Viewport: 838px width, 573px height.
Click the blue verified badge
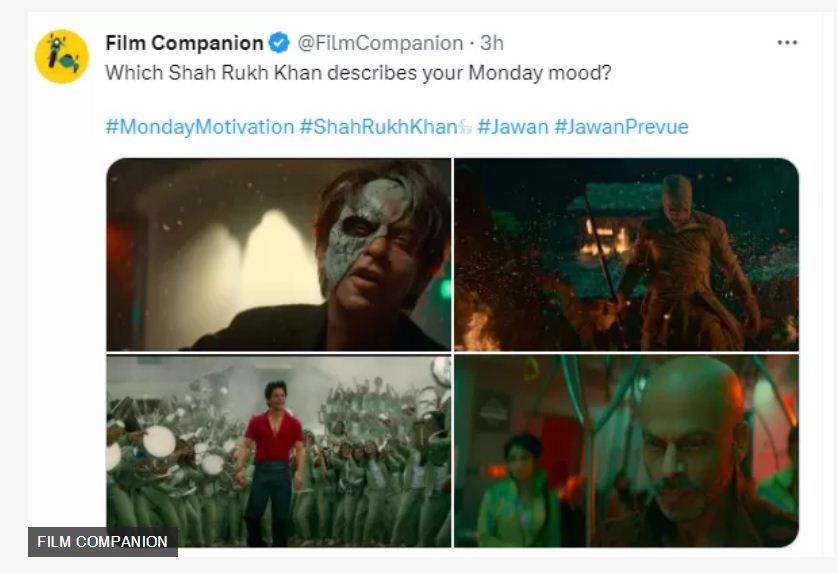(280, 43)
